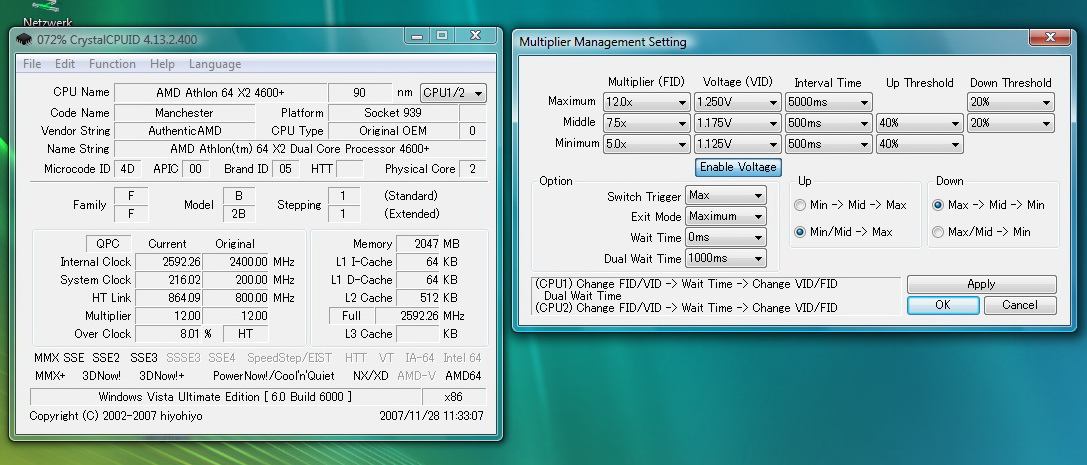Open the Middle Interval Time 500ms dropdown

coord(828,123)
